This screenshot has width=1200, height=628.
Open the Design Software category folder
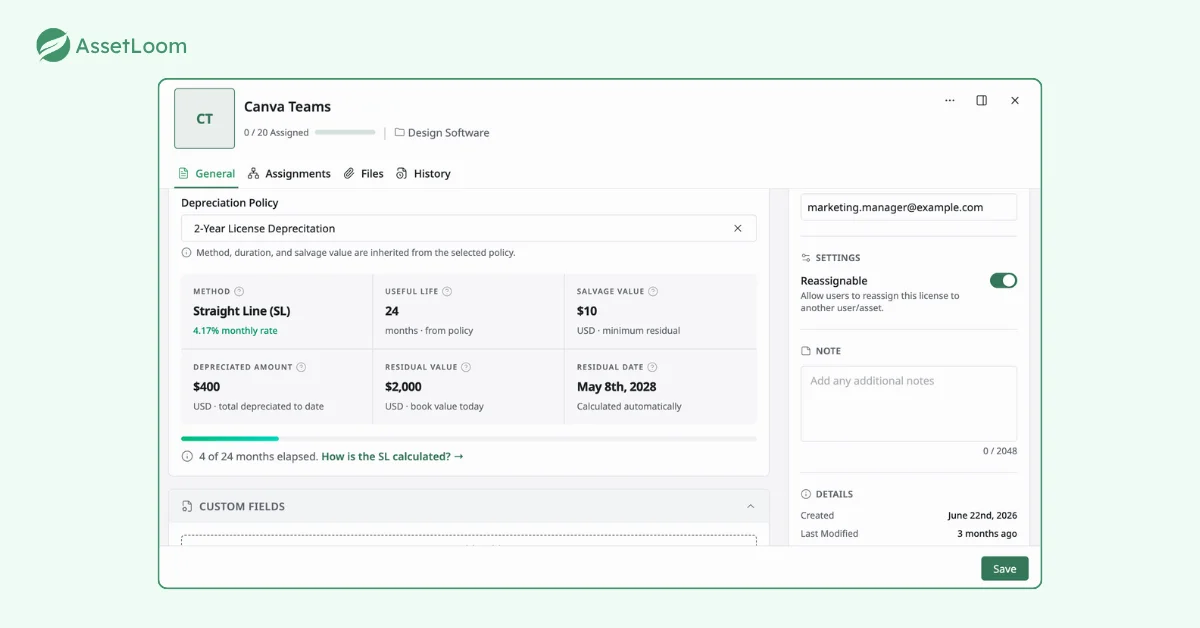[x=442, y=133]
